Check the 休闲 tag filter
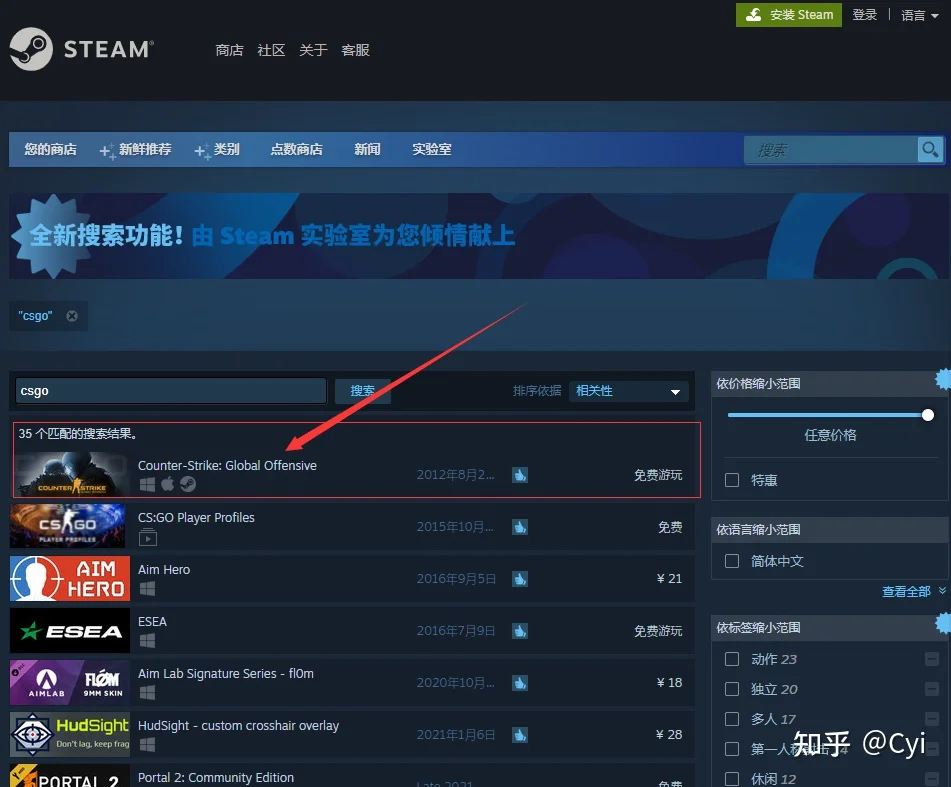951x787 pixels. tap(732, 779)
